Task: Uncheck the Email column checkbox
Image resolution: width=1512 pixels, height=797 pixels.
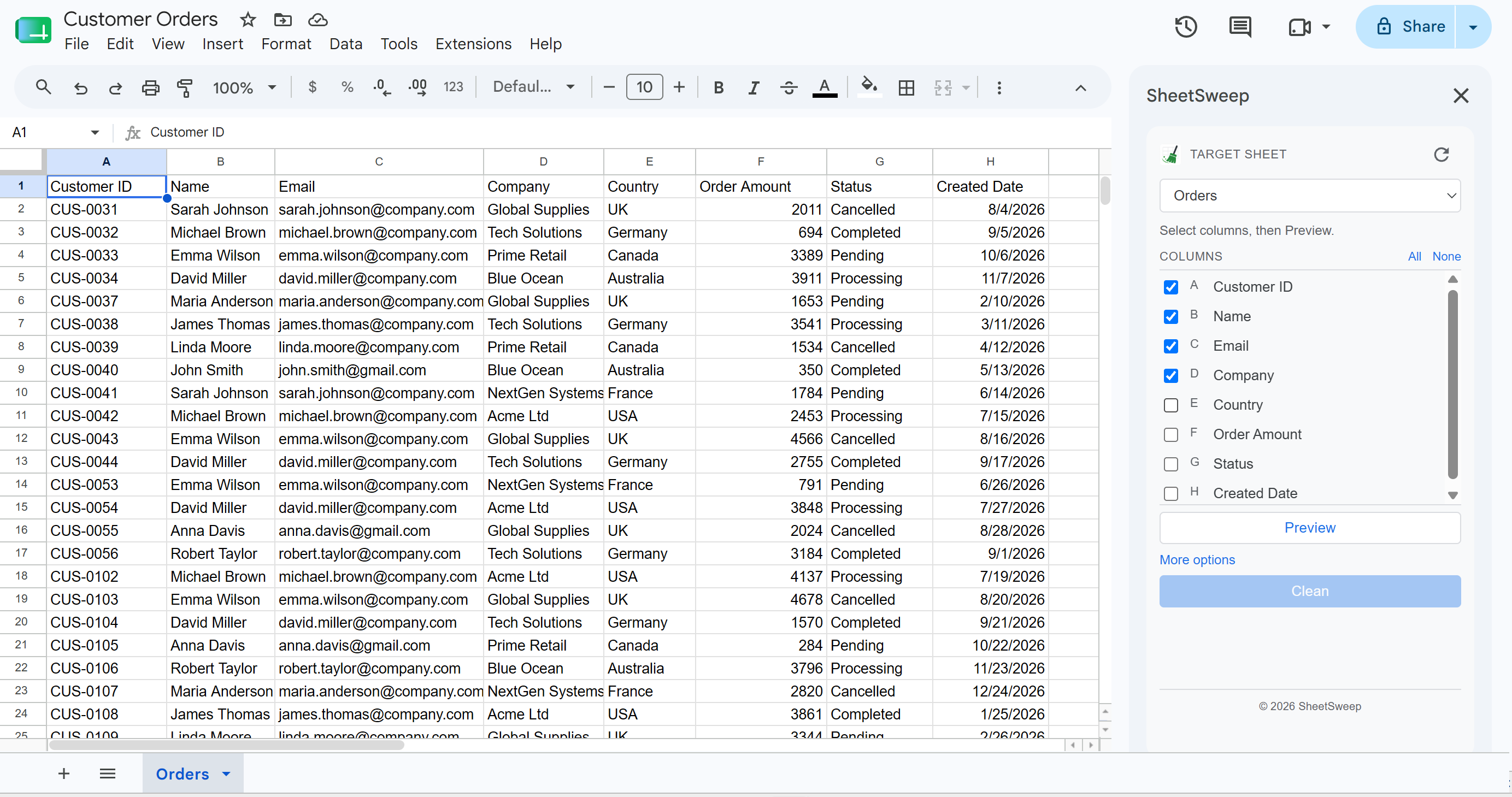Action: click(1170, 346)
